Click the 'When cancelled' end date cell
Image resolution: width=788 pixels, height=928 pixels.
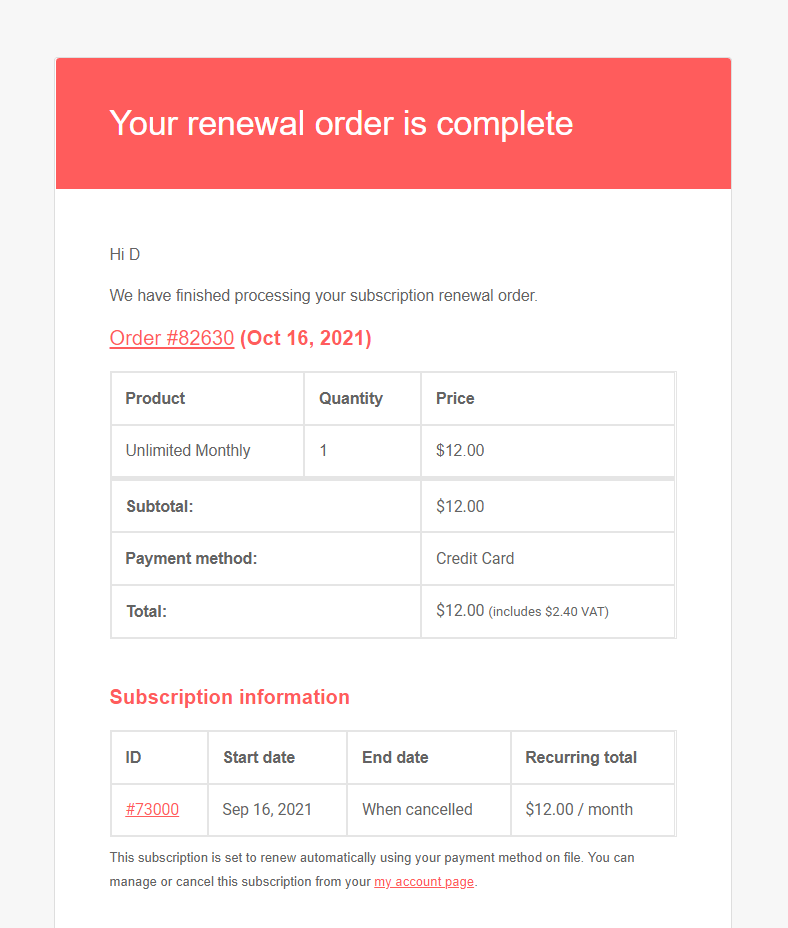(x=417, y=810)
